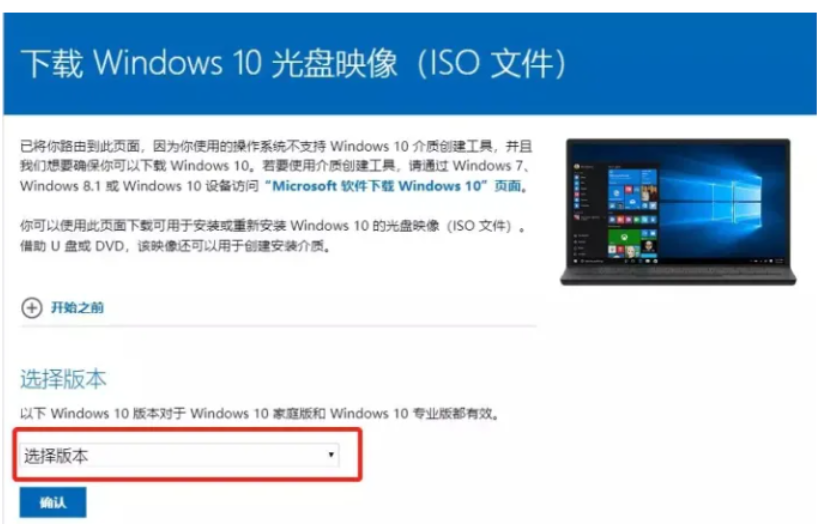
Task: Click the sentence 以下 Windows 10 版本对于
Action: point(260,414)
